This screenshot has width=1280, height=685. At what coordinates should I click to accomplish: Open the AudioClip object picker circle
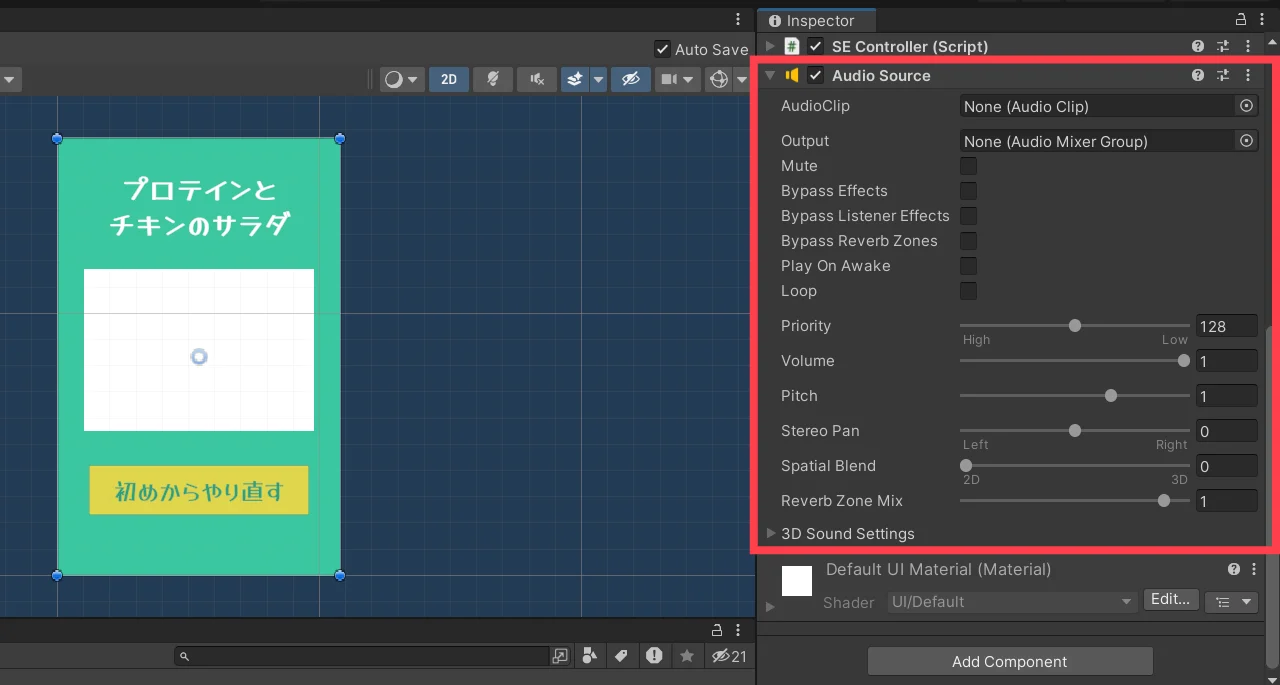tap(1246, 105)
